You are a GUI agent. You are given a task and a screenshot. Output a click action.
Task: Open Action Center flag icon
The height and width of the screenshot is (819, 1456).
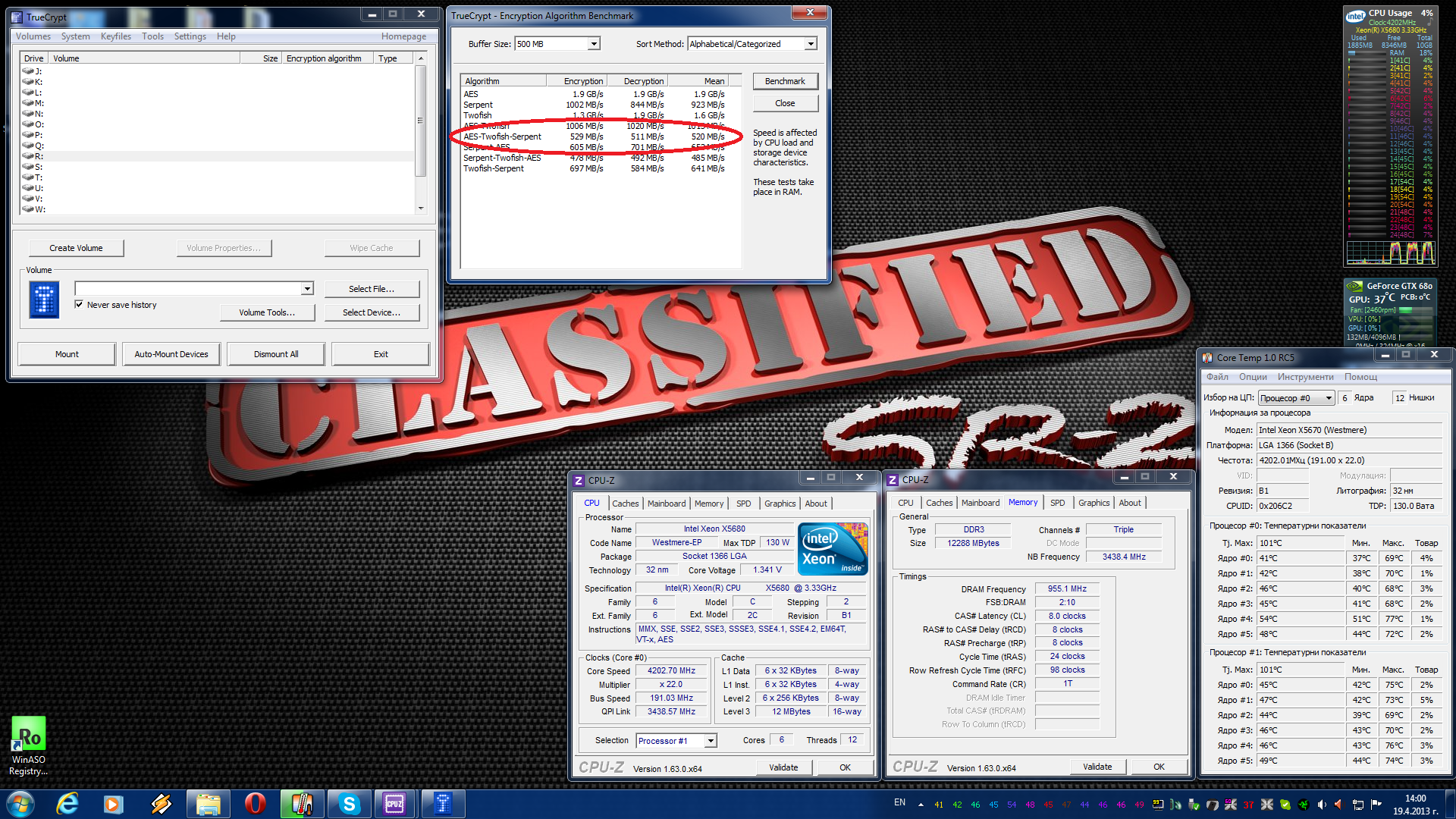click(1376, 805)
